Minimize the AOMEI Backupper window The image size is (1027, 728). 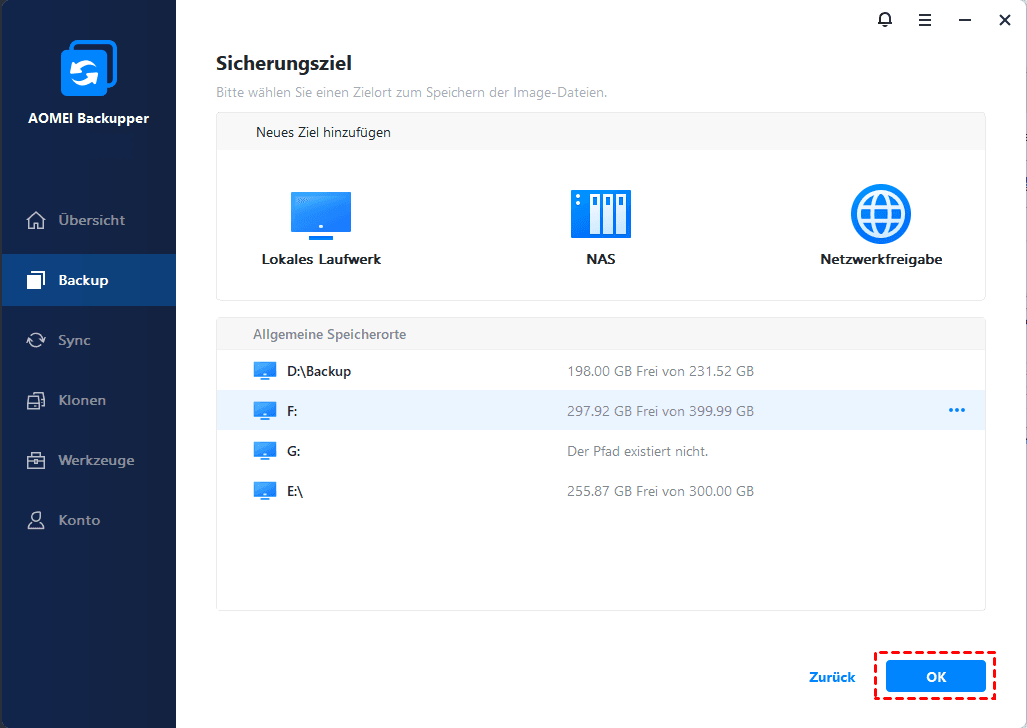pos(965,20)
